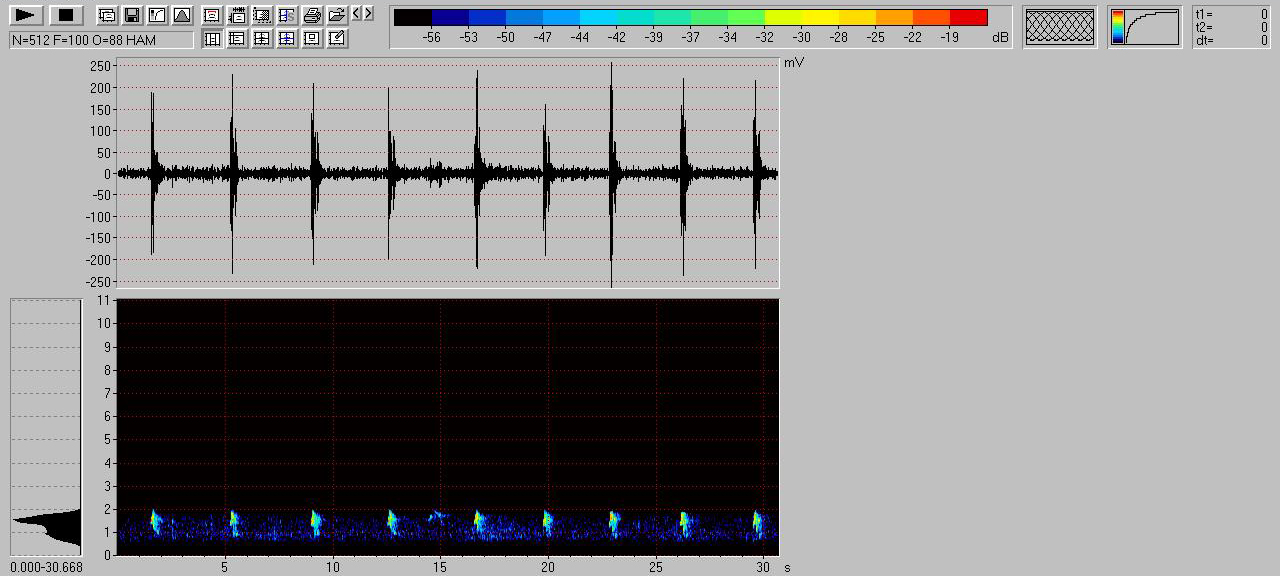Screen dimensions: 1280x576
Task: Click the dark blue -56 dB color segment
Action: click(x=450, y=17)
